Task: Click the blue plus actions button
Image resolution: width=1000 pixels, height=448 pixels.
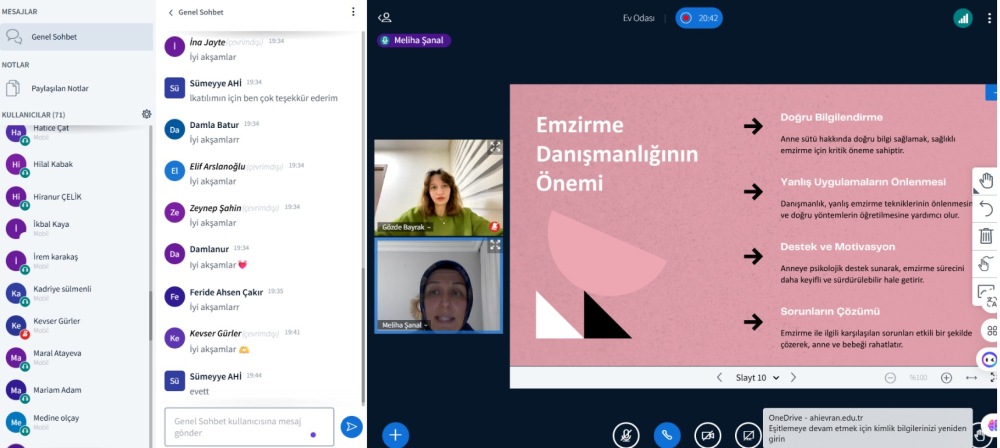Action: [x=396, y=434]
